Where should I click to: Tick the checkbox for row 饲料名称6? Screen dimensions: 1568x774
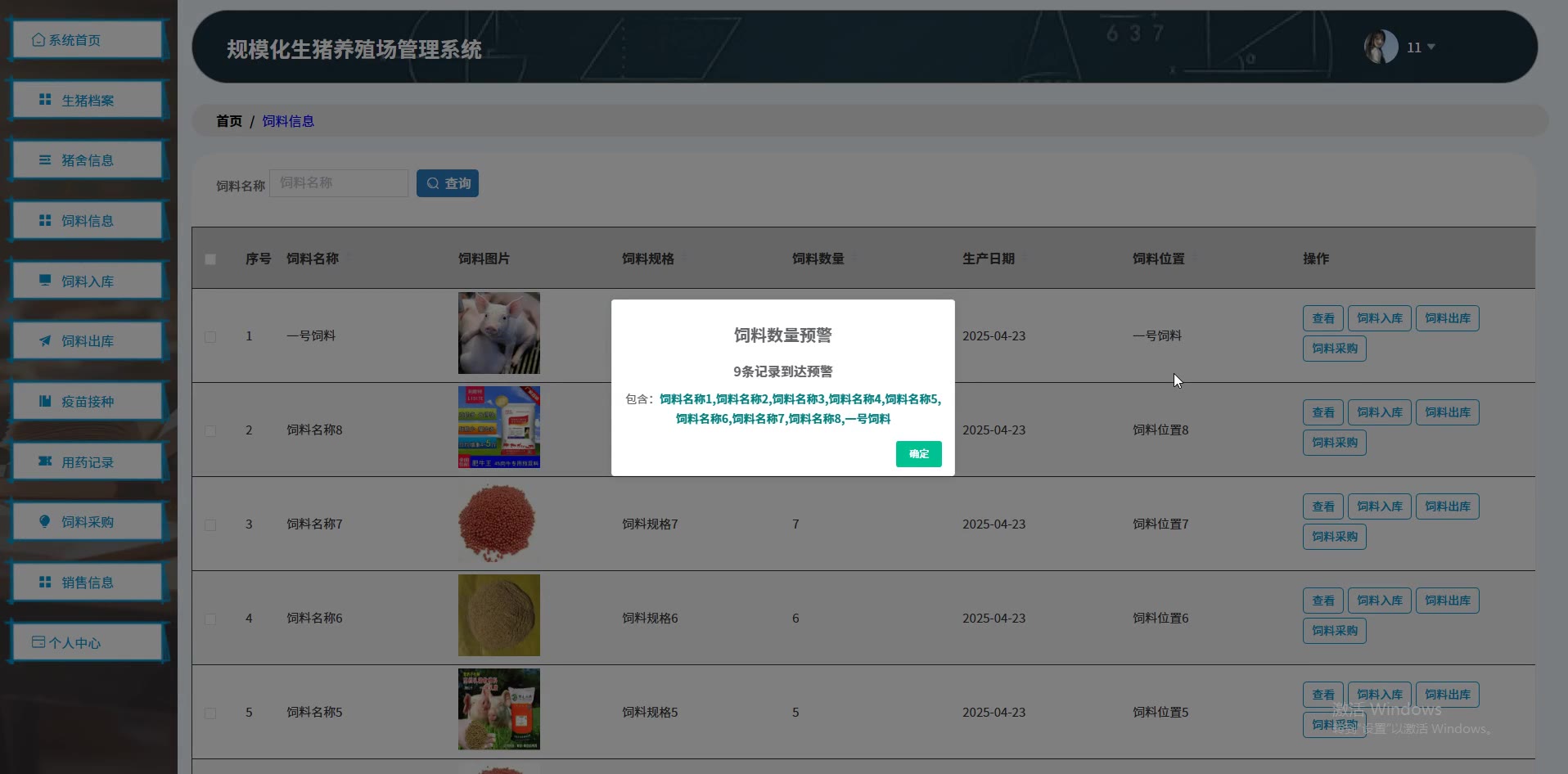210,619
